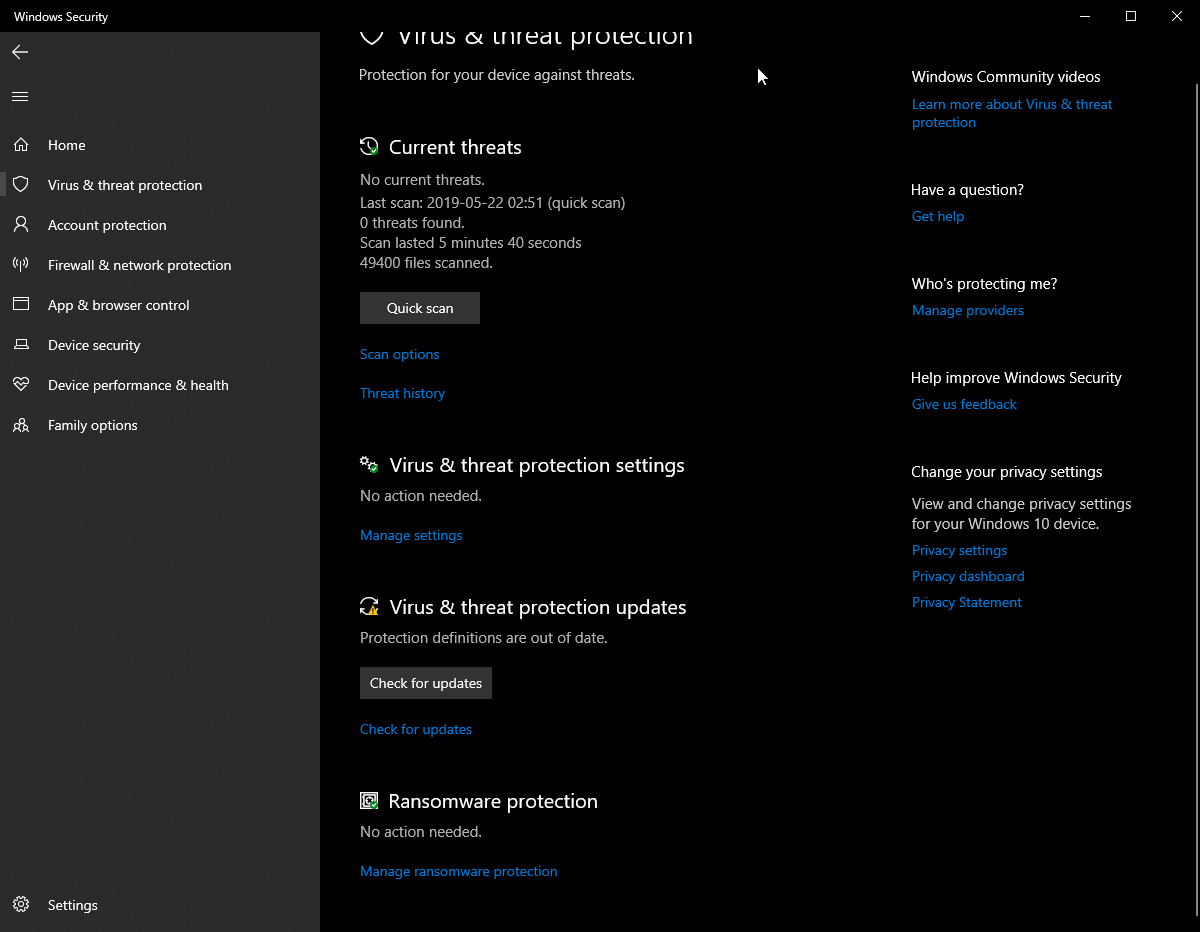1200x932 pixels.
Task: Click the Firewall antenna icon
Action: tap(21, 265)
